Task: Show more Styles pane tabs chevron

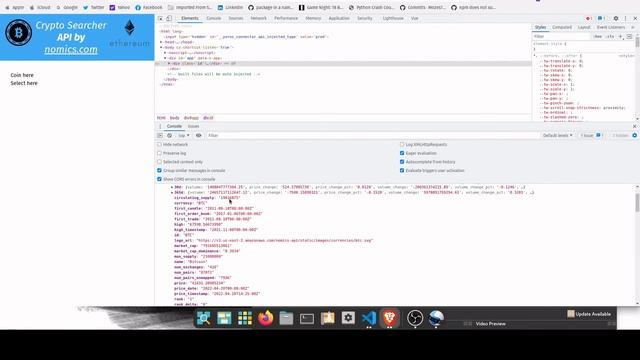Action: [633, 27]
